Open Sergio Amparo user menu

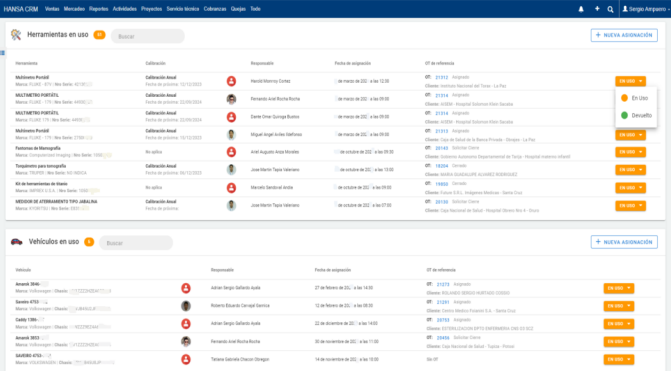(x=645, y=9)
